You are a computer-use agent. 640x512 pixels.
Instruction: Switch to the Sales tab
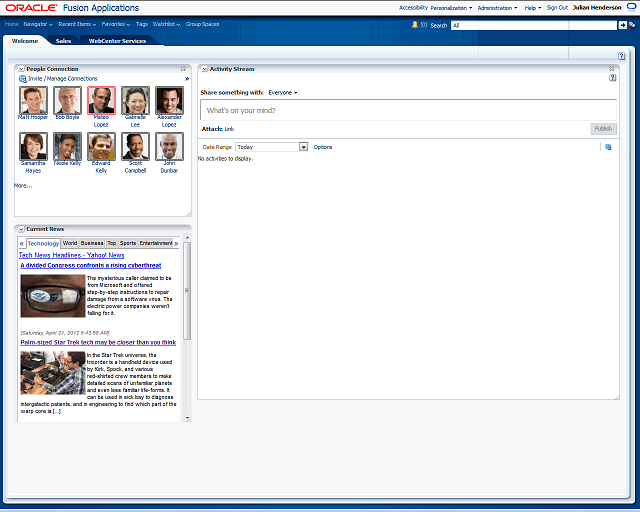coord(63,41)
